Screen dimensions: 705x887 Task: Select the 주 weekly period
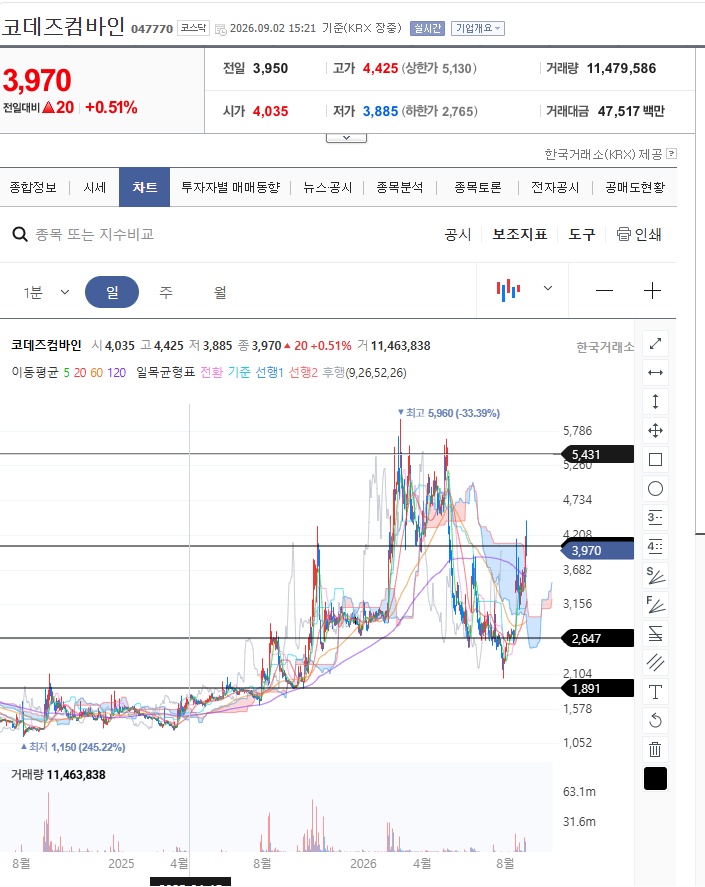click(x=166, y=292)
